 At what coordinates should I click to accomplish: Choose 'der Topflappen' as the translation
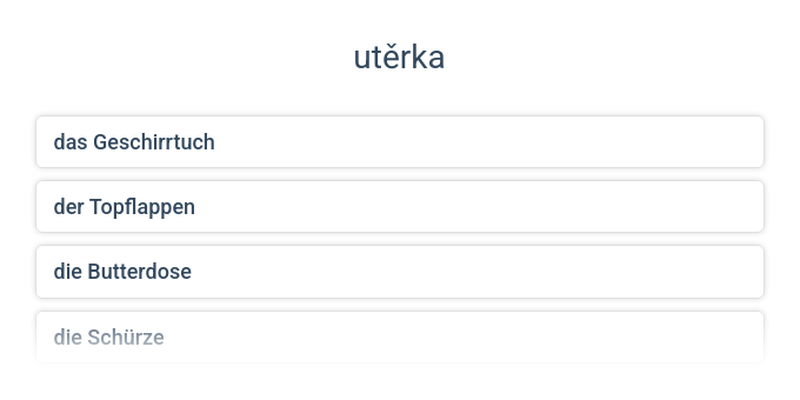(400, 207)
